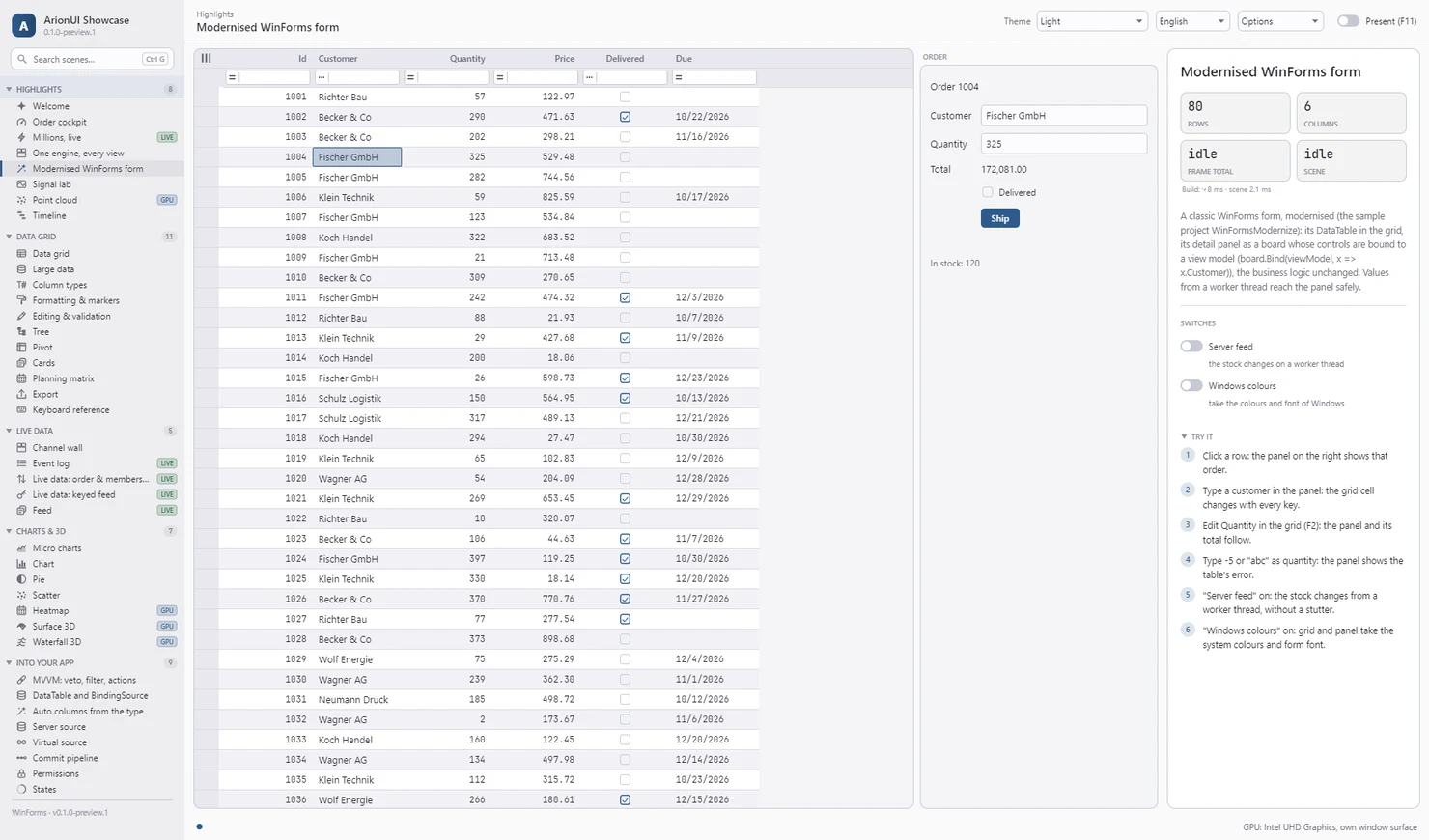Click the column chooser icon above the grid
Viewport: 1429px width, 840px height.
pyautogui.click(x=206, y=58)
